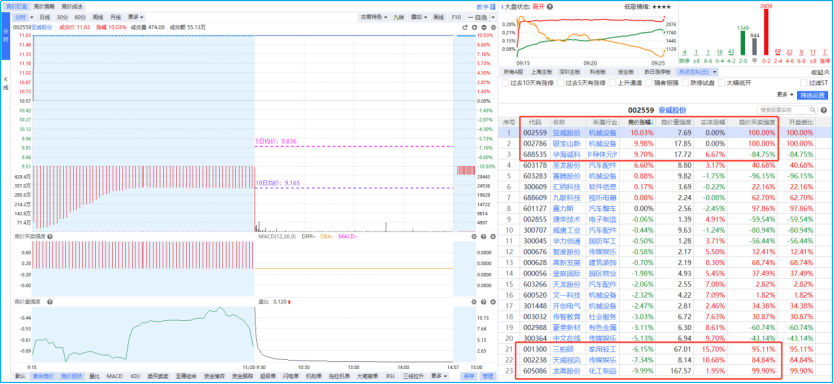Click the blue 筛选设置 button
This screenshot has width=834, height=384.
812,95
